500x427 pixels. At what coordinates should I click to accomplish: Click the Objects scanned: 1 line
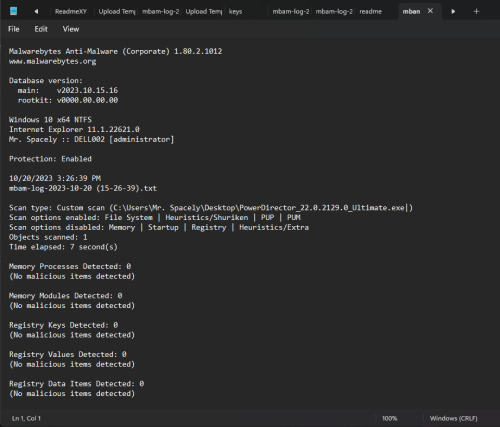point(48,237)
